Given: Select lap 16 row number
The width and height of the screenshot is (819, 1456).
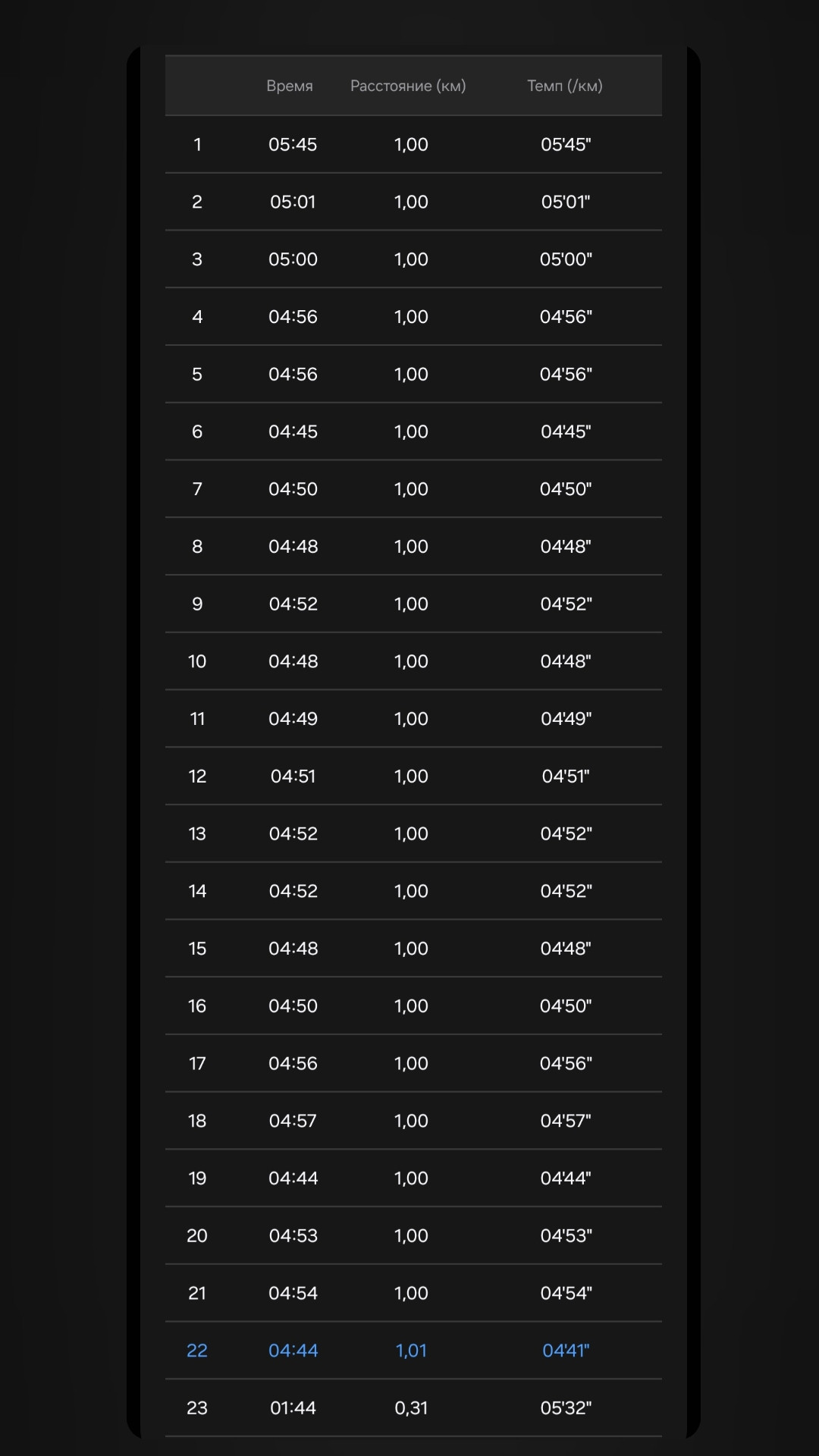Looking at the screenshot, I should 197,1006.
